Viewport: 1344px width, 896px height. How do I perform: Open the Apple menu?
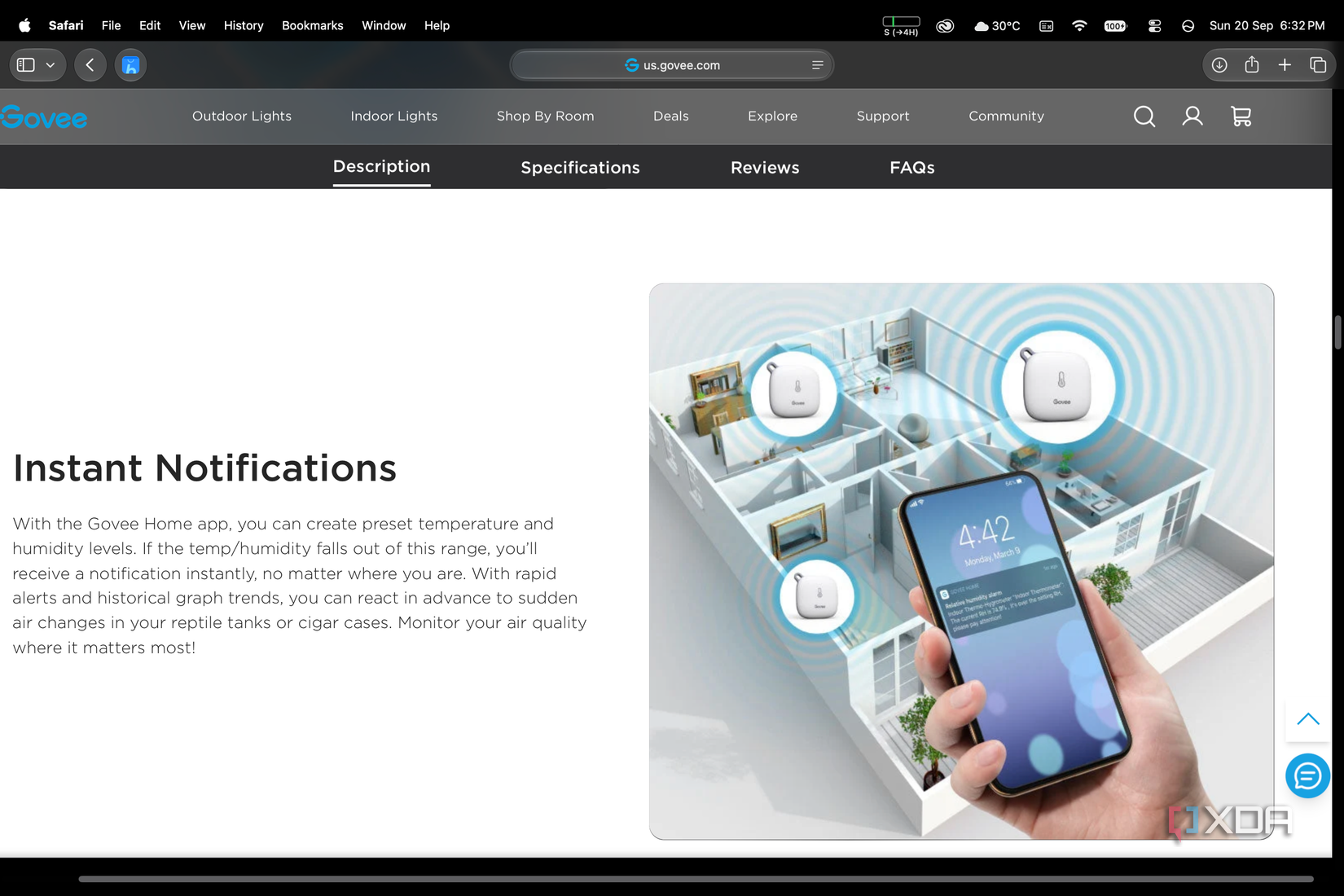[24, 25]
